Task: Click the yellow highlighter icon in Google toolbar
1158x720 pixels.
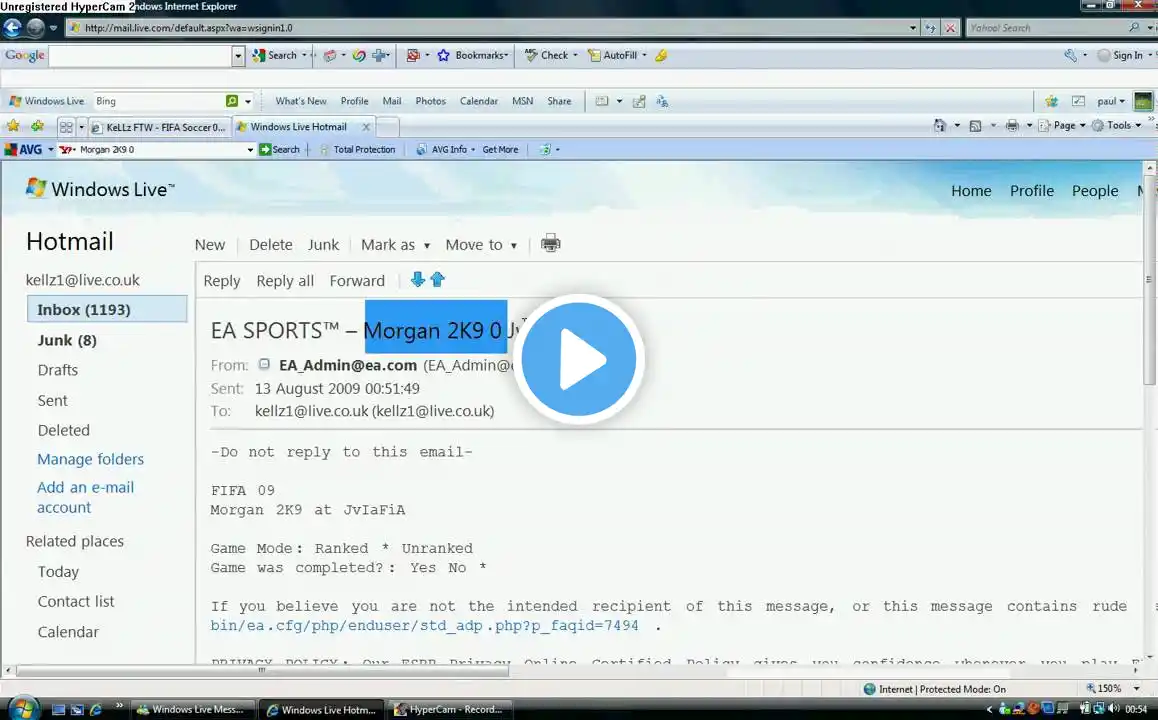Action: (x=661, y=55)
